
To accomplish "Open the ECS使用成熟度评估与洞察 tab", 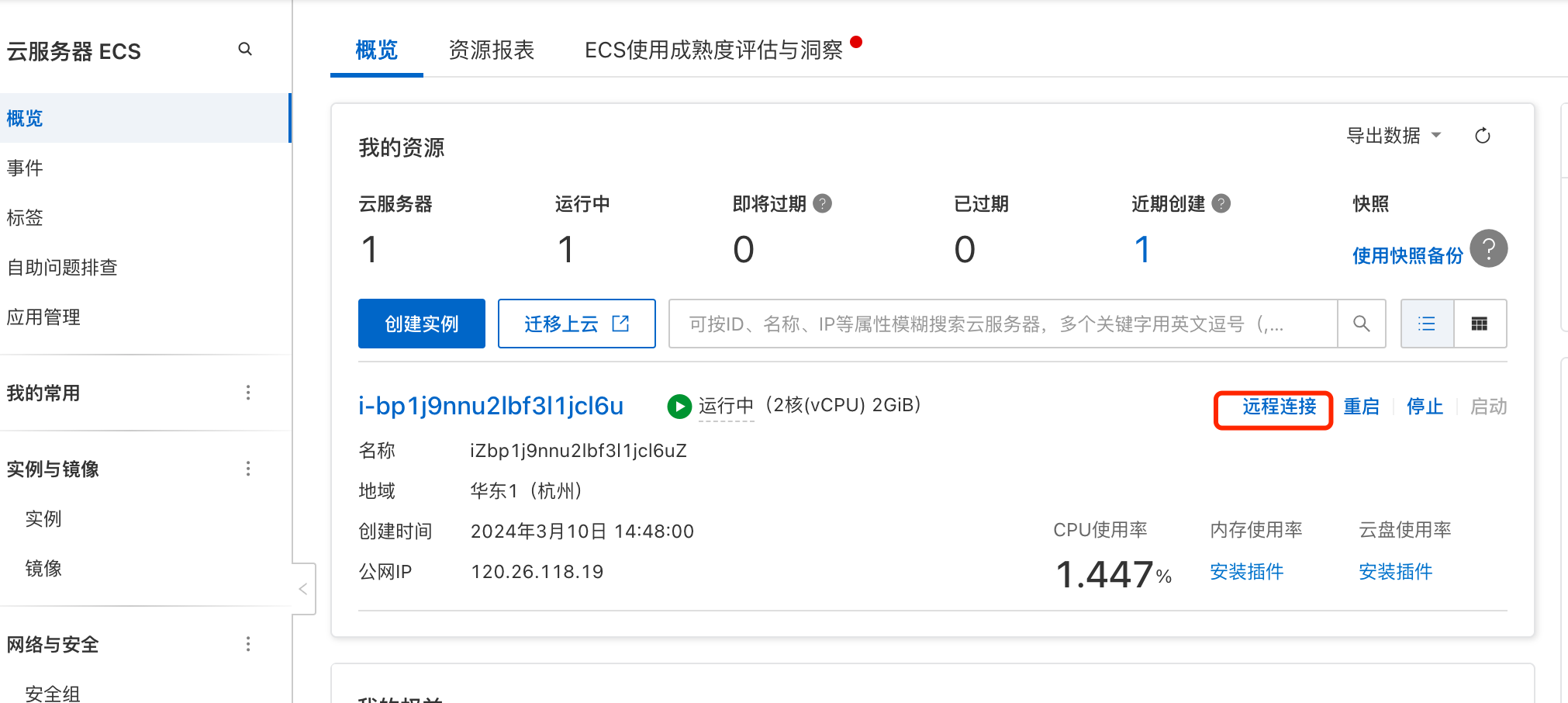I will [713, 50].
